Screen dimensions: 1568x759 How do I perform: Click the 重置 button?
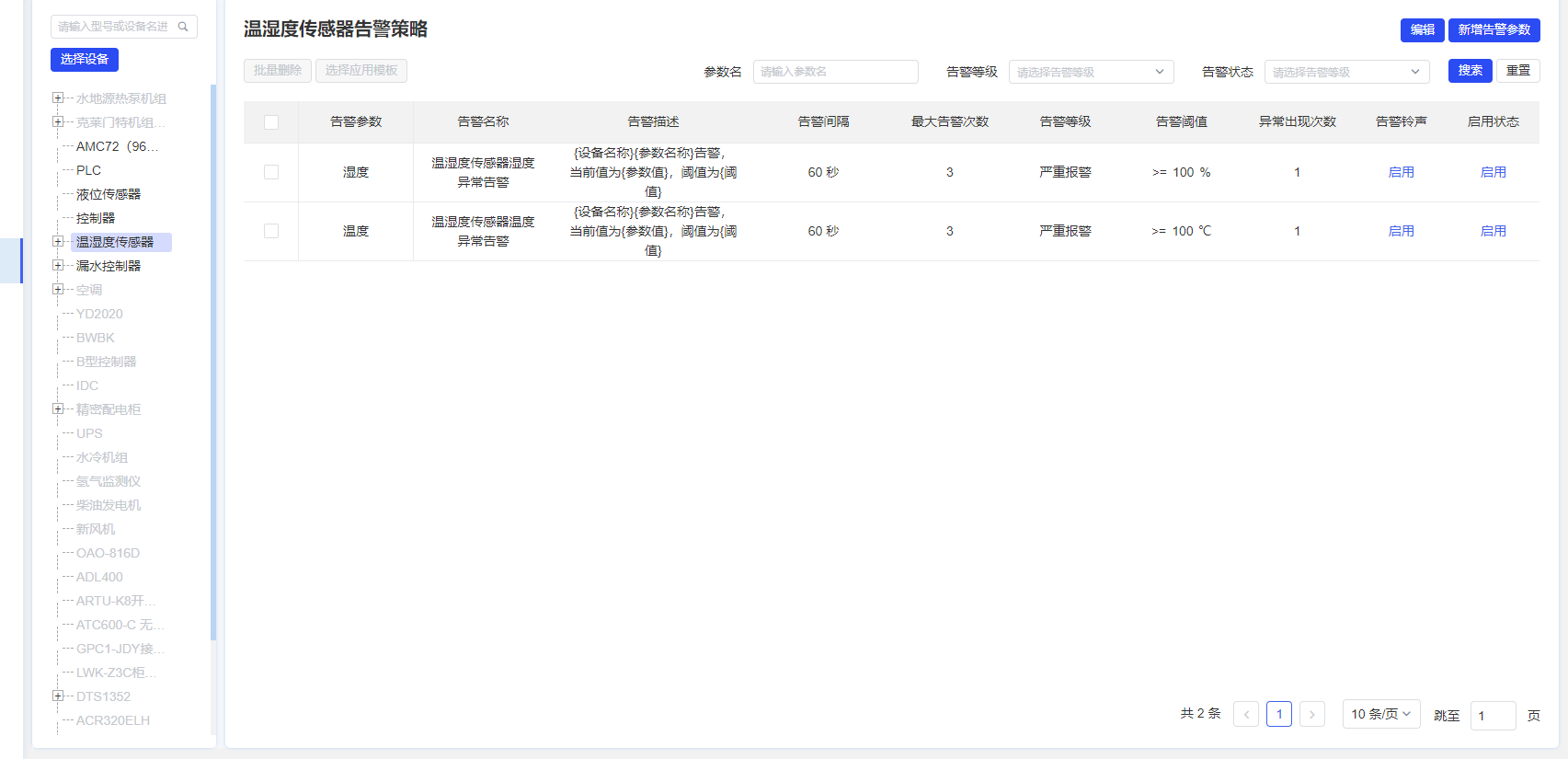(1518, 71)
